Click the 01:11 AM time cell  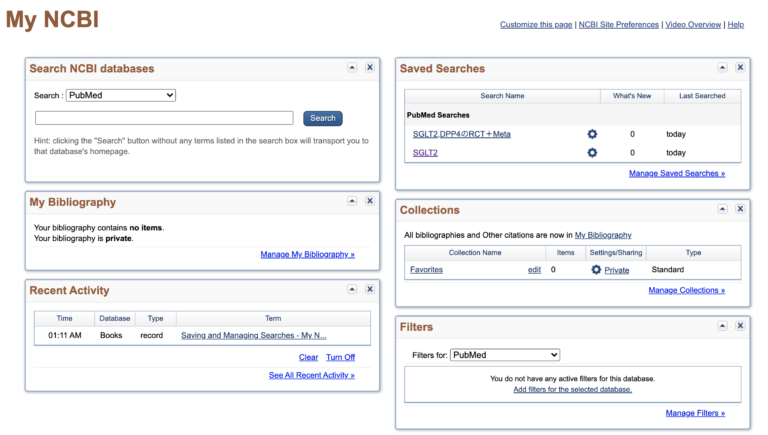(65, 335)
